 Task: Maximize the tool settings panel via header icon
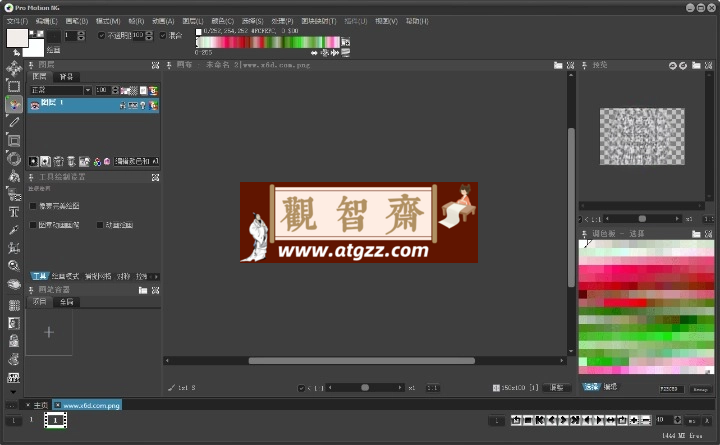155,177
